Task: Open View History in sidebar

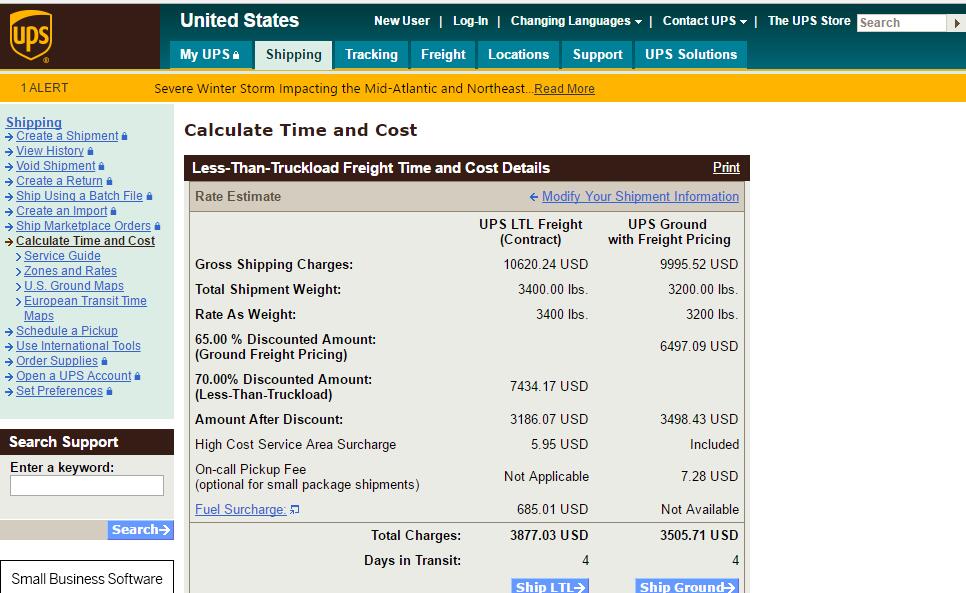Action: (x=50, y=151)
